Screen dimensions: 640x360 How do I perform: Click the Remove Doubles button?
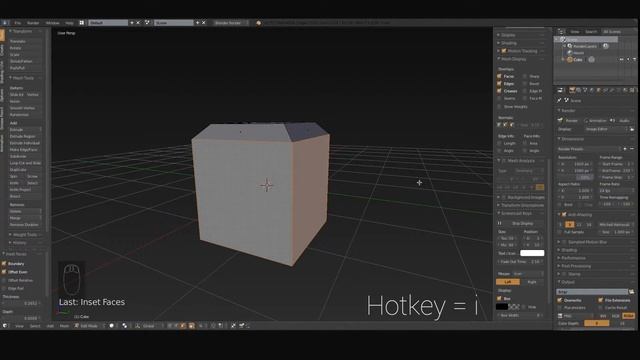coord(25,225)
